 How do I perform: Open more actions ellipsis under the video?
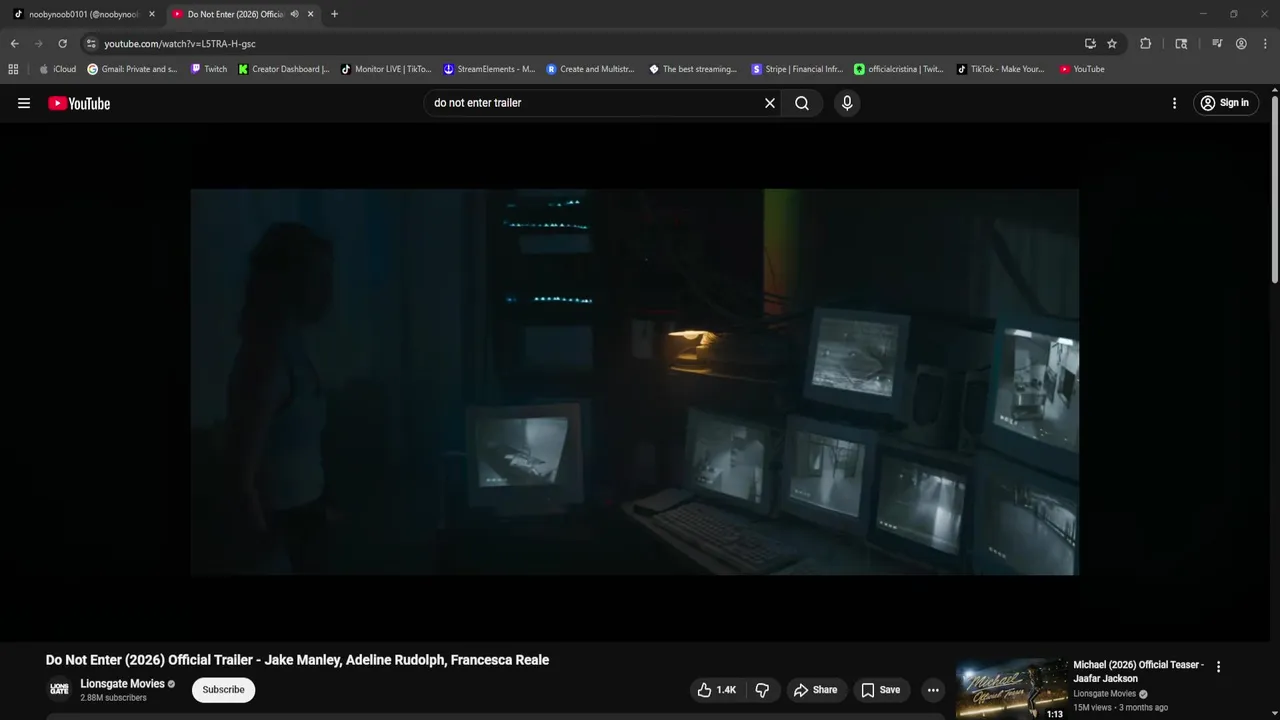click(x=933, y=690)
